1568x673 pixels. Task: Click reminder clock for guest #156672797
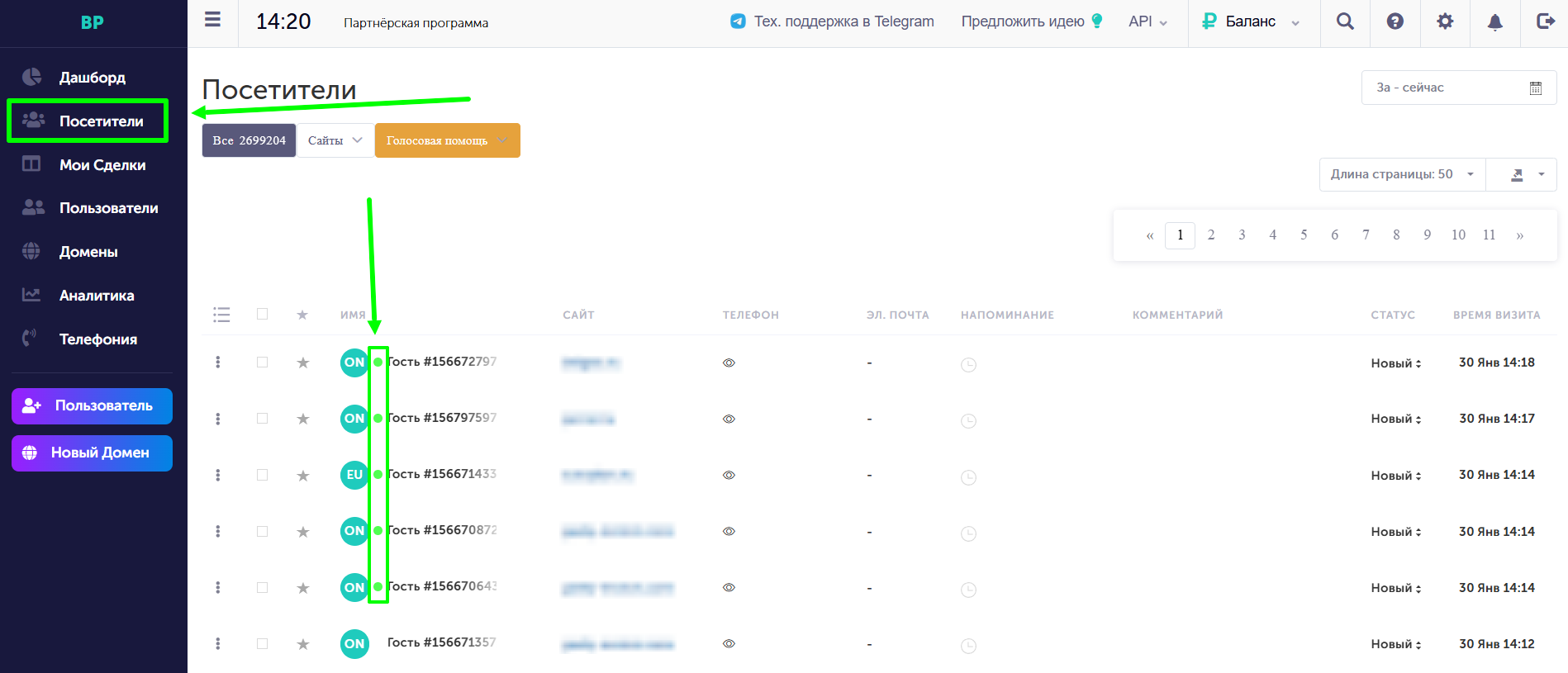pos(968,365)
